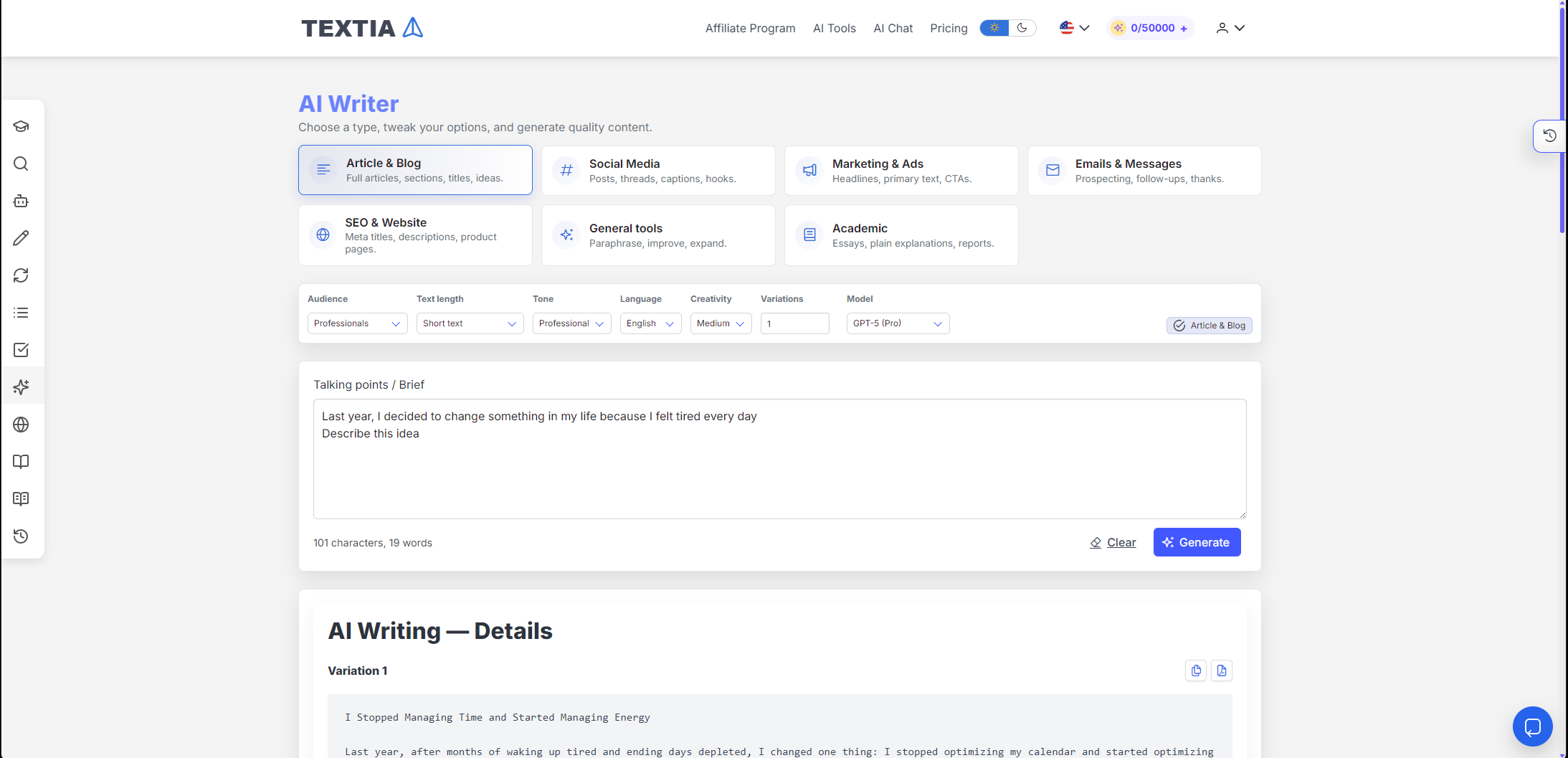
Task: Click the refresh arrows sidebar icon
Action: [x=21, y=275]
